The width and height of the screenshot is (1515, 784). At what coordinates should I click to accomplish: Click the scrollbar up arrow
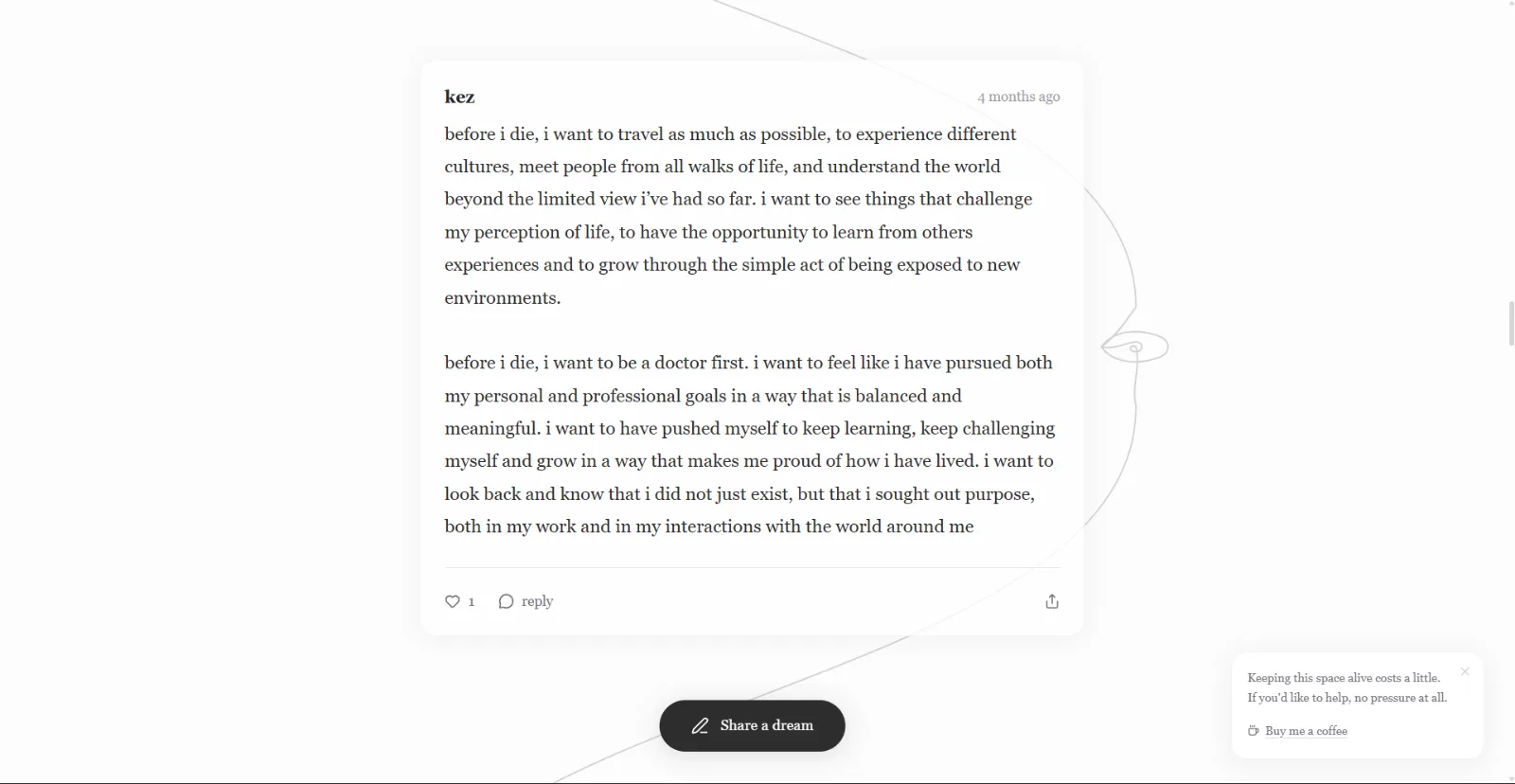[1511, 4]
